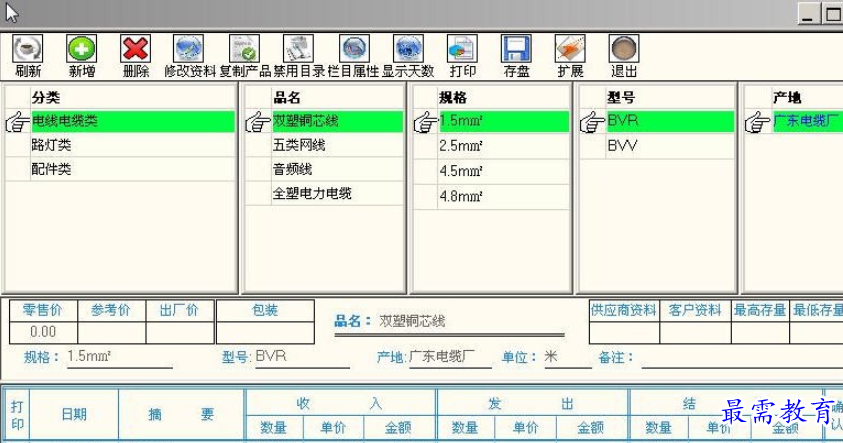Click the 日期 column header
This screenshot has height=443, width=843.
(x=74, y=414)
